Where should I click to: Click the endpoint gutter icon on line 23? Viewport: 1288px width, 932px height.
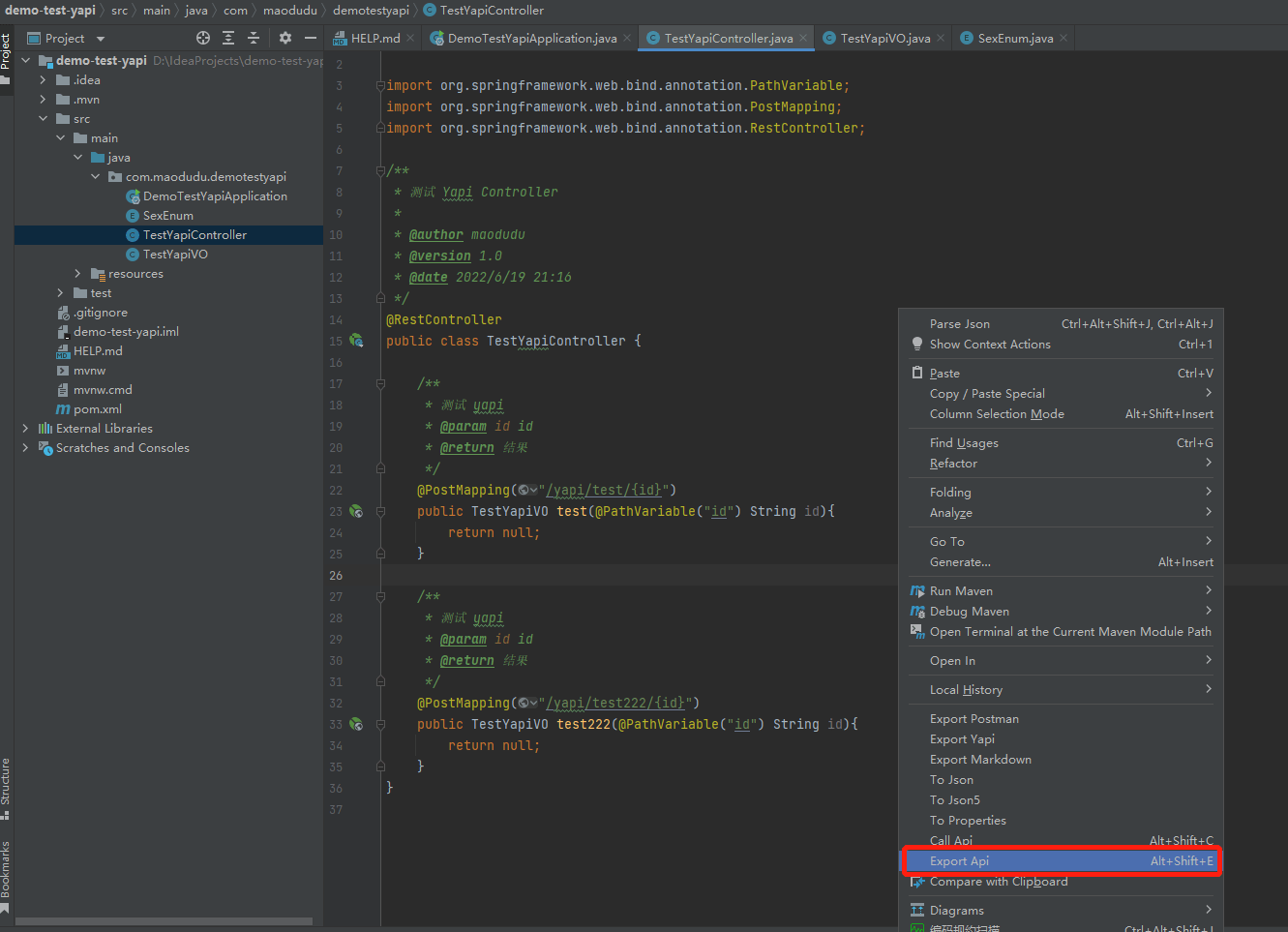coord(356,511)
